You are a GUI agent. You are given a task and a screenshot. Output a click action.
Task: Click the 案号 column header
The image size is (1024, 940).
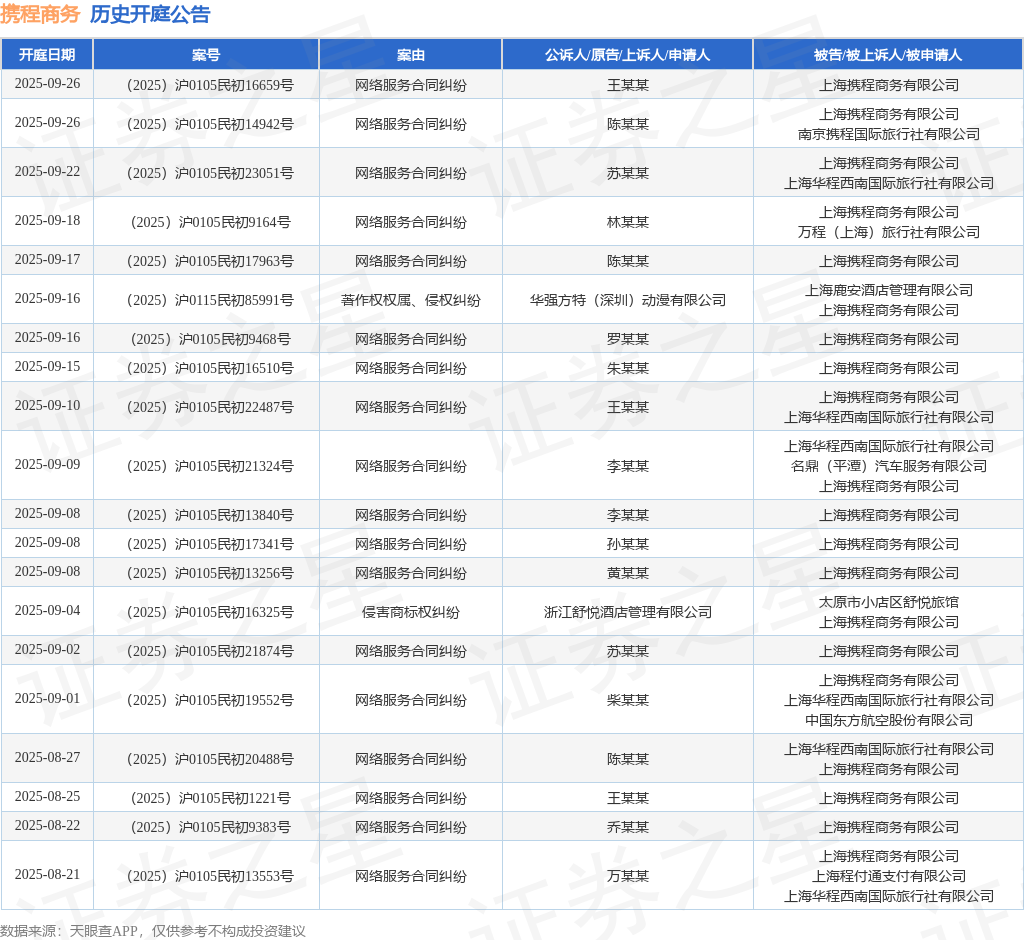(206, 55)
